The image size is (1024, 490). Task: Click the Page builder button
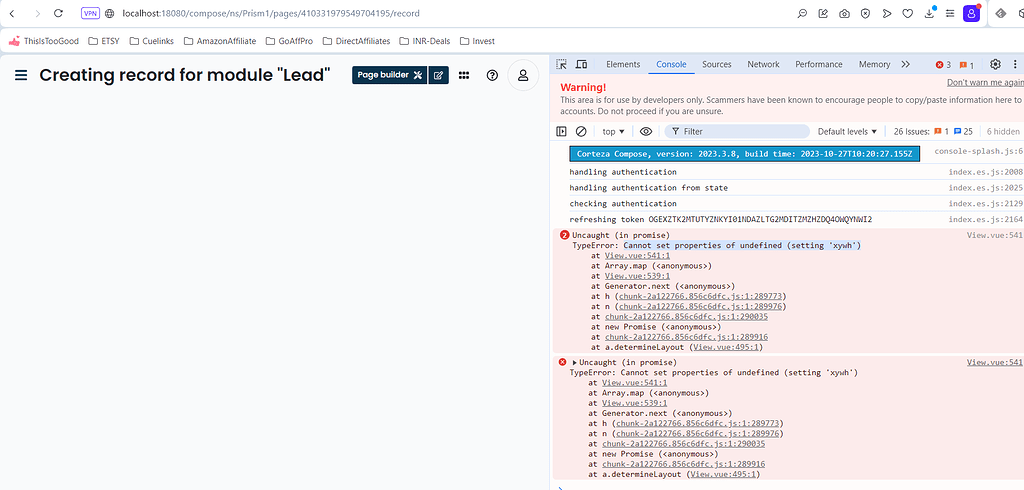[x=389, y=75]
